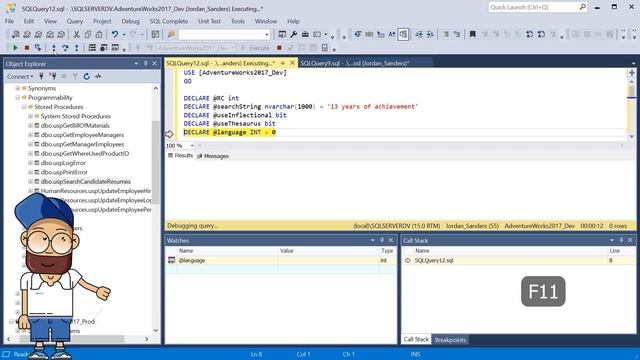Image resolution: width=640 pixels, height=360 pixels.
Task: Click the @language Value cell in Watches
Action: pyautogui.click(x=329, y=260)
